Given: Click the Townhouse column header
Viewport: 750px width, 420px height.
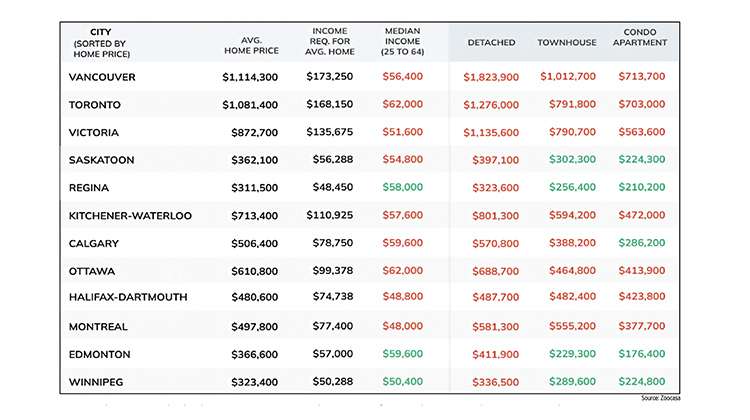Looking at the screenshot, I should (567, 43).
